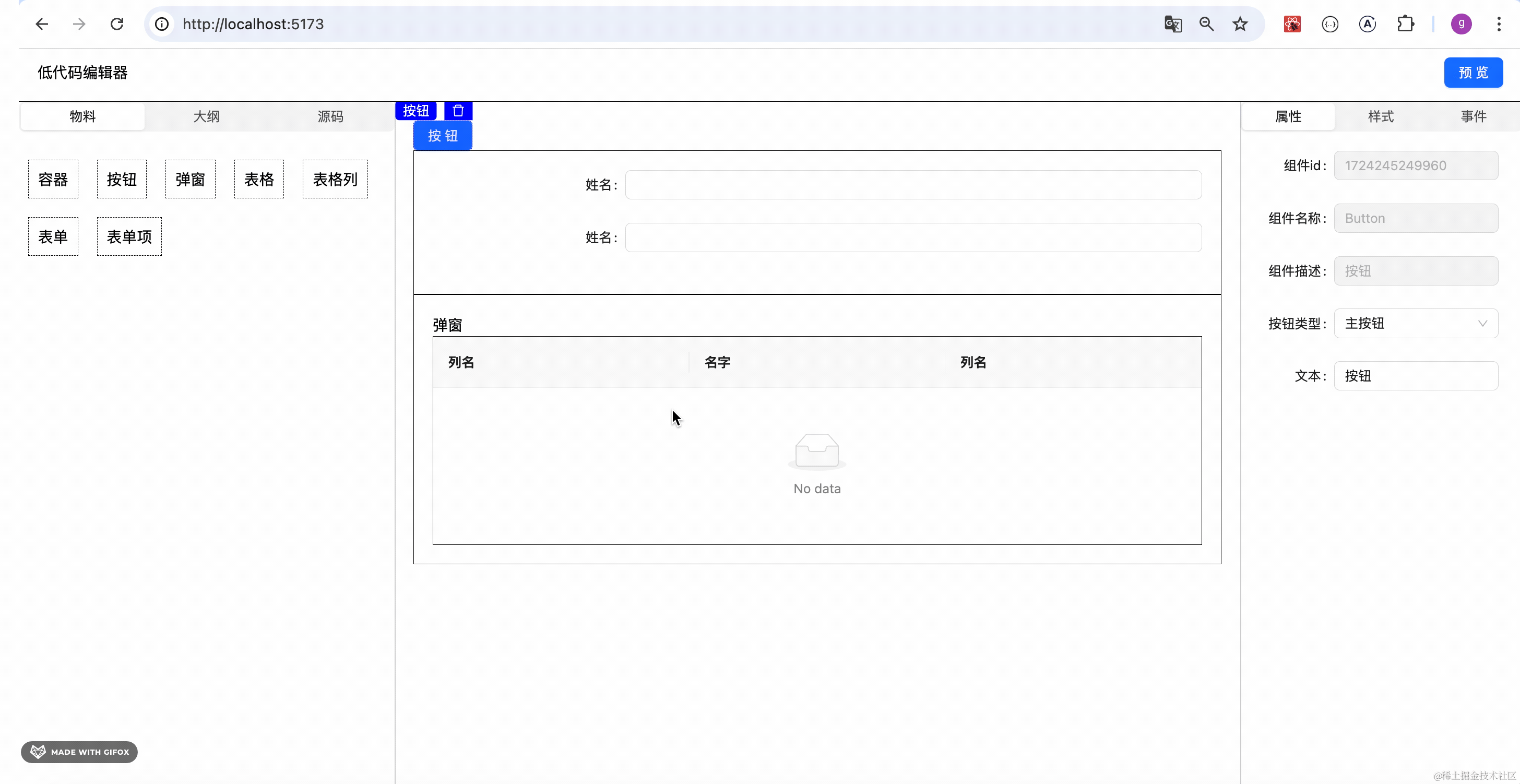Open the Chrome three-dot menu

[x=1498, y=24]
